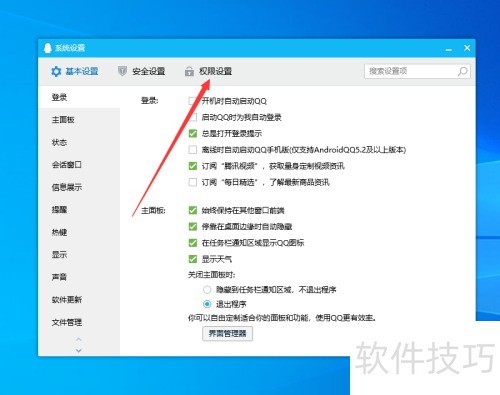This screenshot has height=395, width=500.
Task: Select 声音 in the sidebar
Action: pyautogui.click(x=79, y=277)
